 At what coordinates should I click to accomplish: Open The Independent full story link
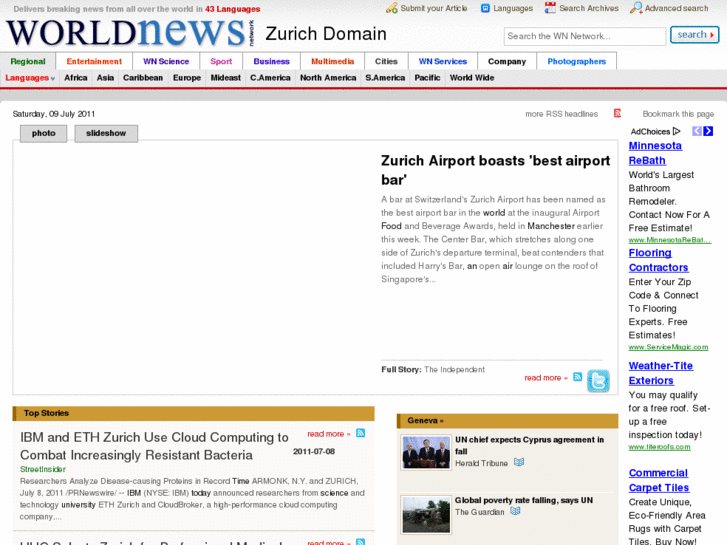tap(454, 370)
